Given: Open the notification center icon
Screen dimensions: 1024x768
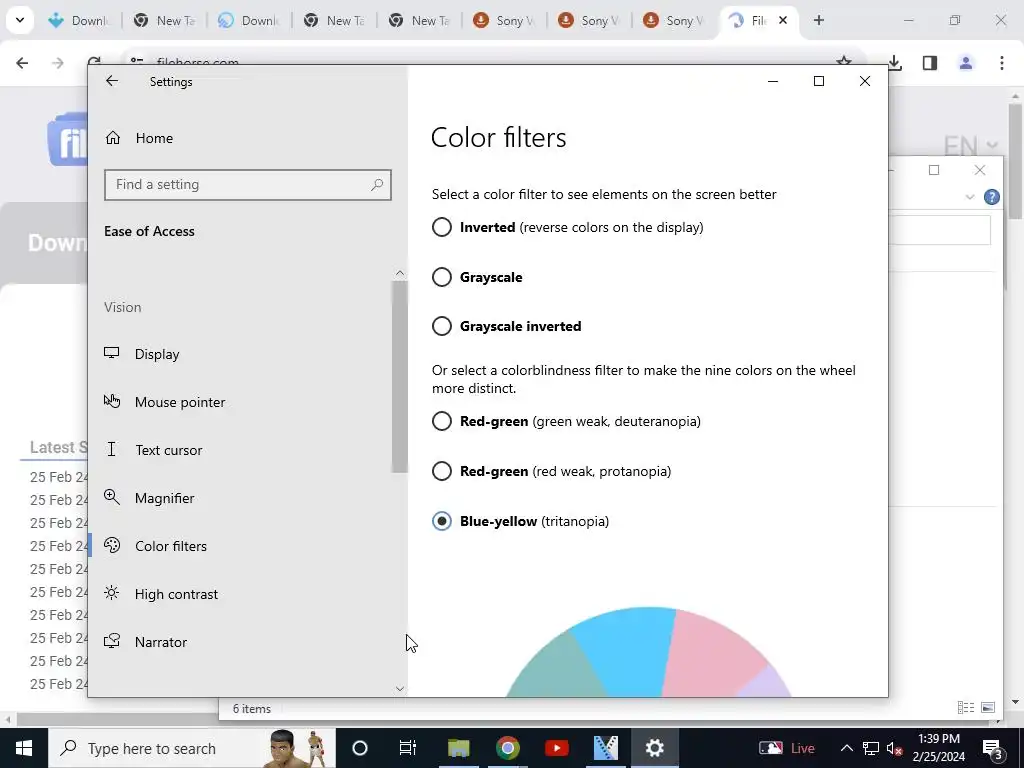Looking at the screenshot, I should [x=992, y=748].
